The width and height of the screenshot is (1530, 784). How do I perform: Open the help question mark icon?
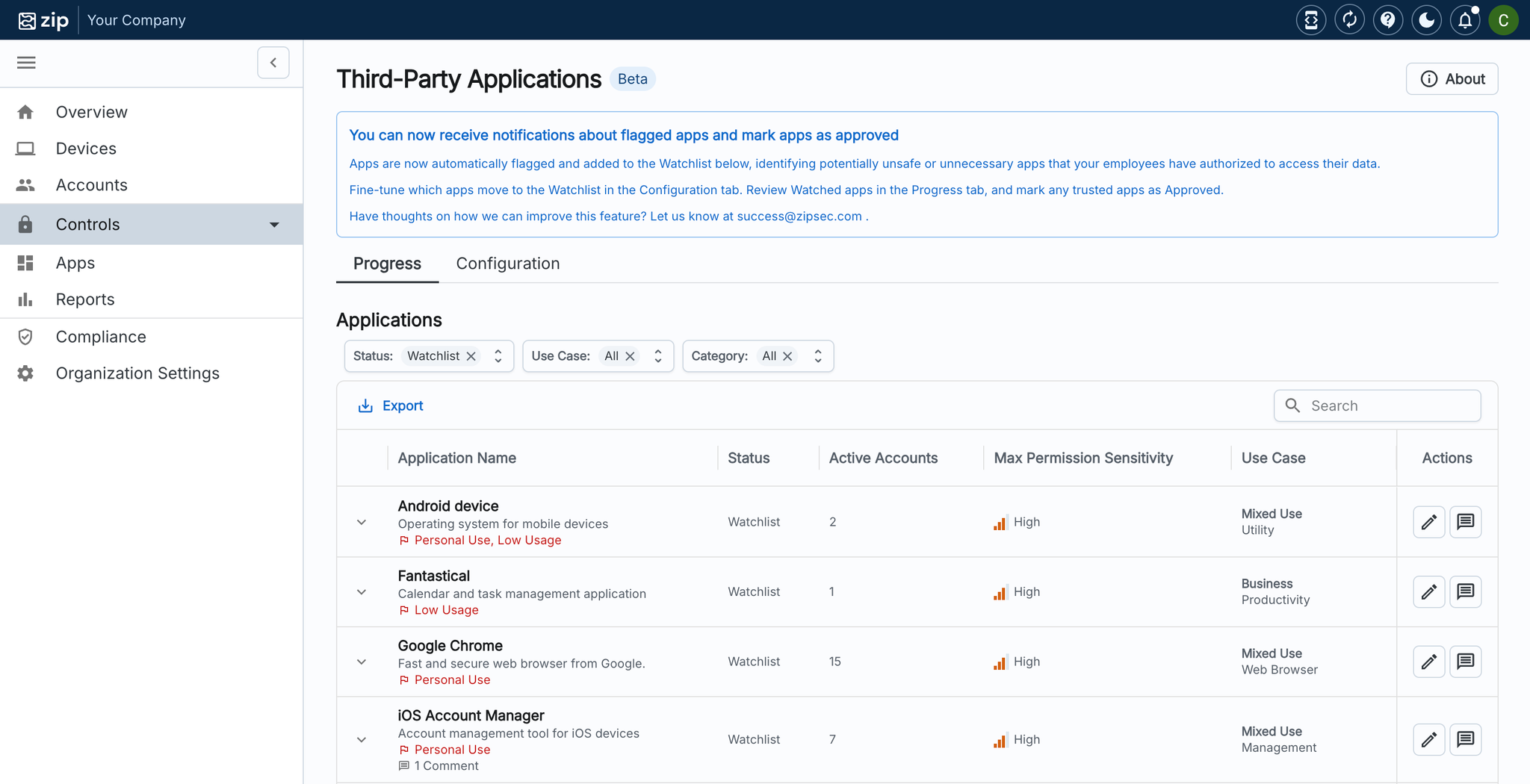click(x=1387, y=20)
